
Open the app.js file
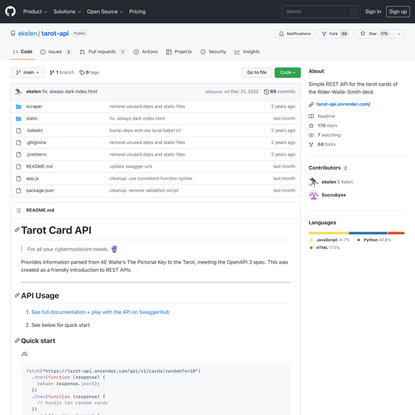[32, 179]
